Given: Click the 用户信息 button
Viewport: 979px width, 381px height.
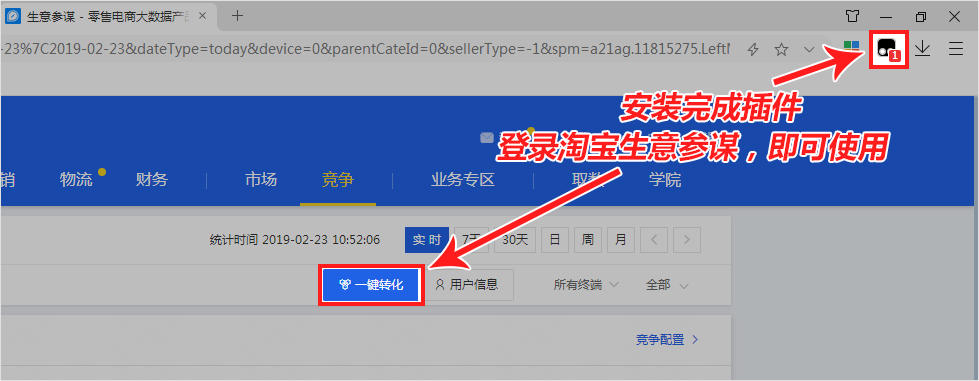Looking at the screenshot, I should tap(468, 285).
